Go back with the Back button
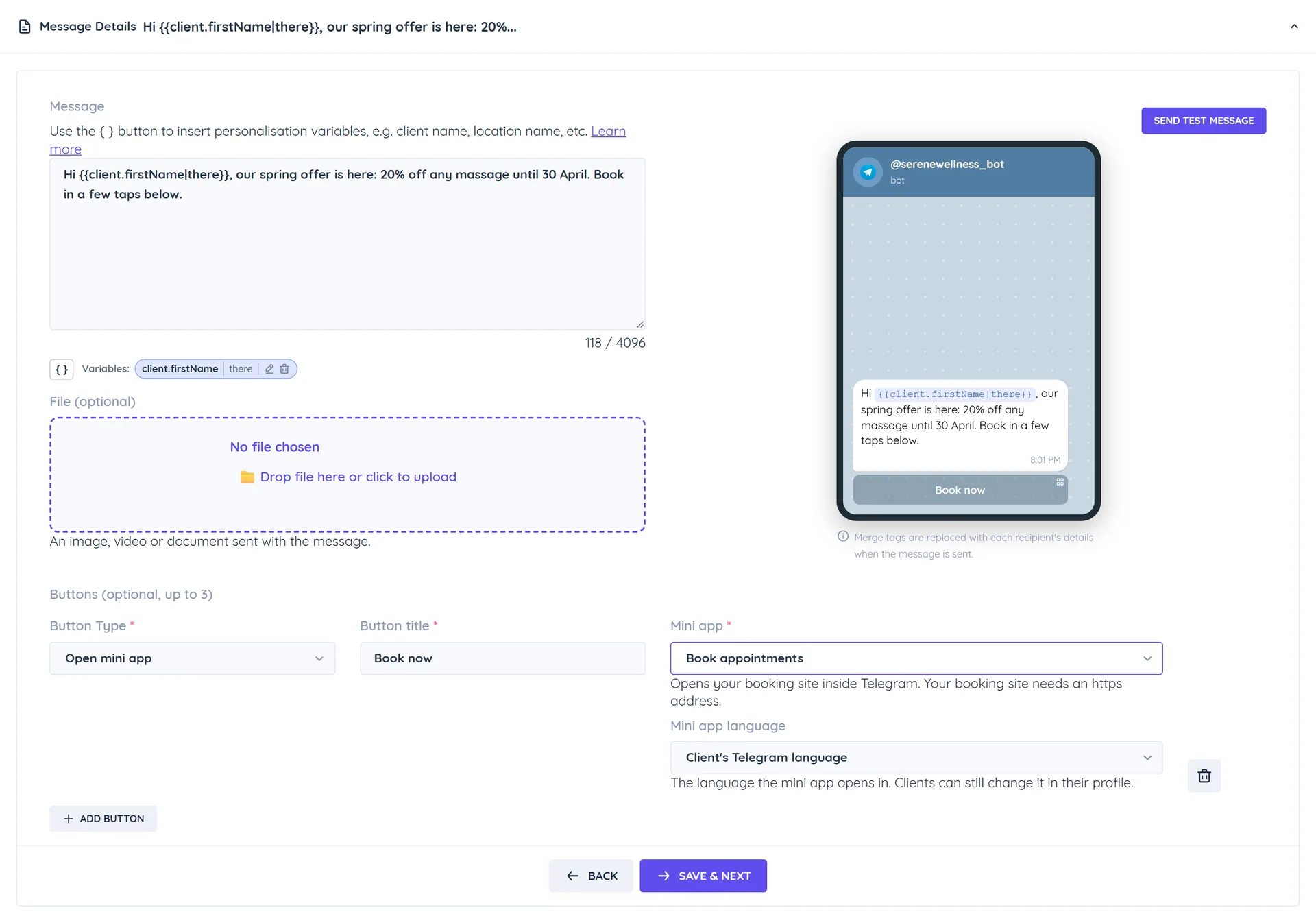 tap(592, 876)
